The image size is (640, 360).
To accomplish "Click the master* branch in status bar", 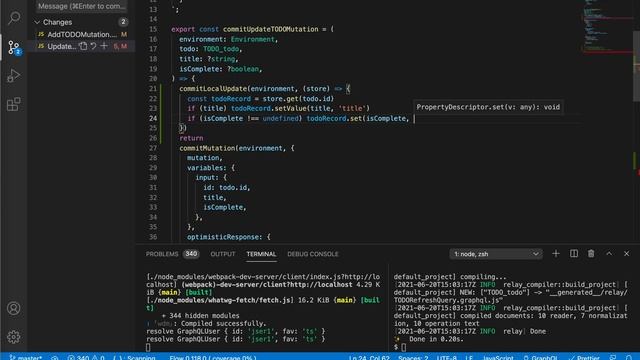I will [x=25, y=357].
